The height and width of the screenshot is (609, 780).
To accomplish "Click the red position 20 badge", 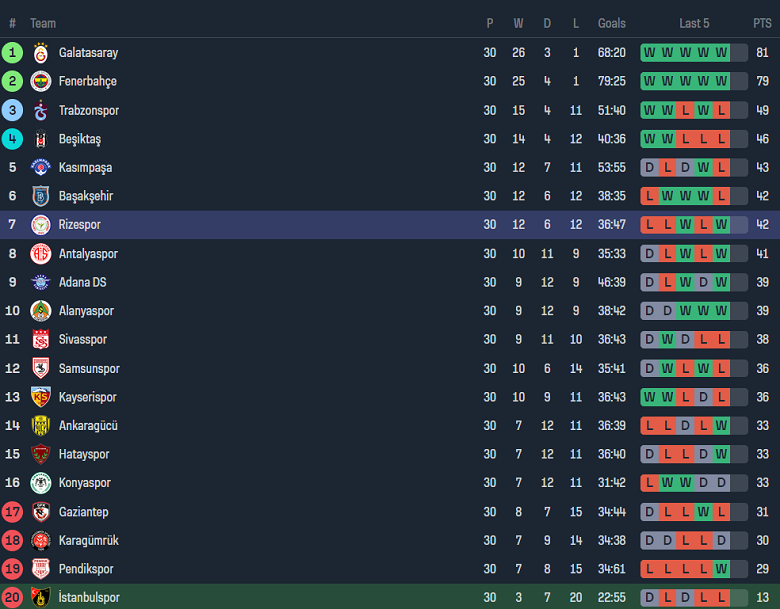I will [13, 598].
